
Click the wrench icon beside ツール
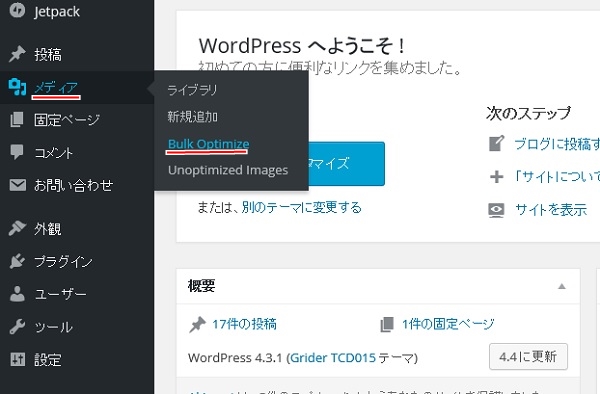17,327
